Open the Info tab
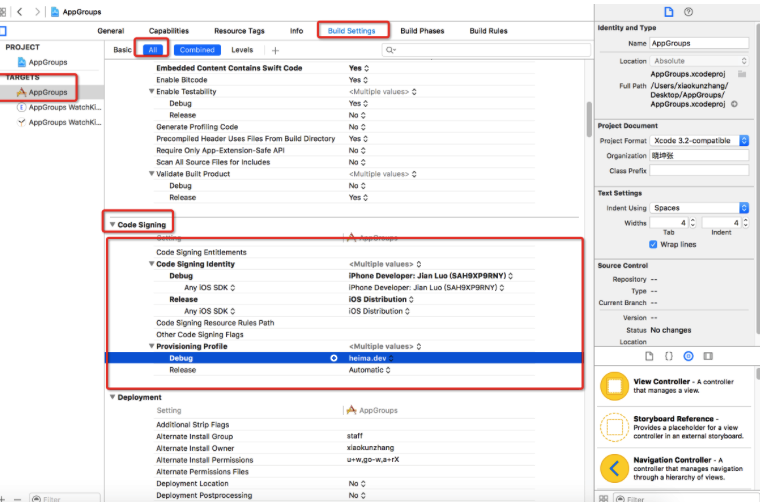Image resolution: width=760 pixels, height=502 pixels. [297, 31]
